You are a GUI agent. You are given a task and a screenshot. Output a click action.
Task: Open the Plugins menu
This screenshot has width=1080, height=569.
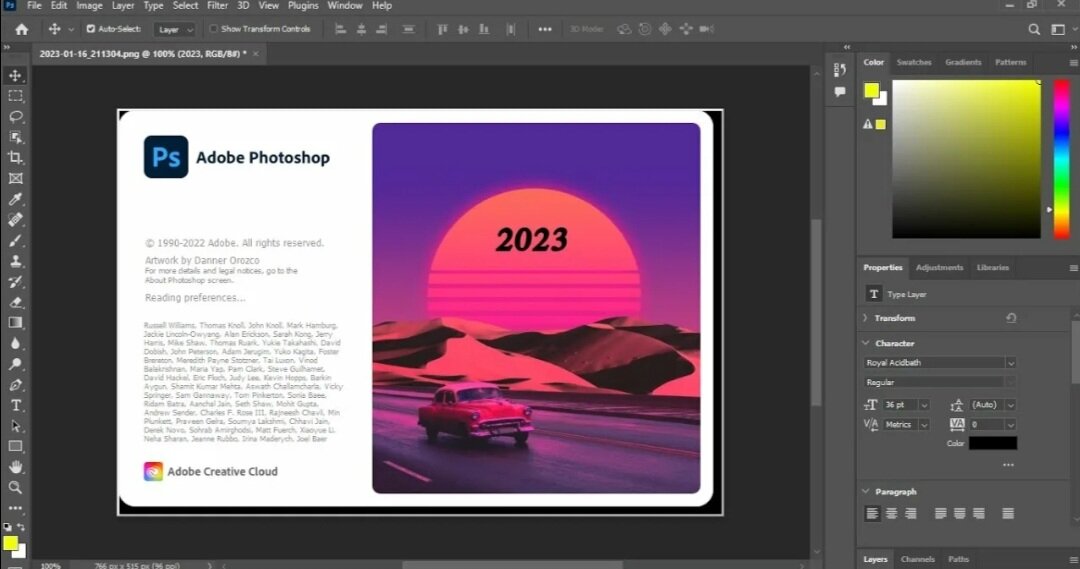click(x=303, y=6)
